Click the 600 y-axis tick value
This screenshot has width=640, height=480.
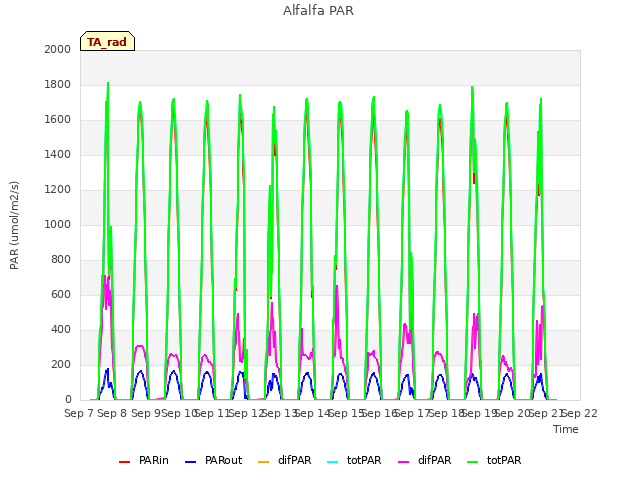click(x=61, y=295)
